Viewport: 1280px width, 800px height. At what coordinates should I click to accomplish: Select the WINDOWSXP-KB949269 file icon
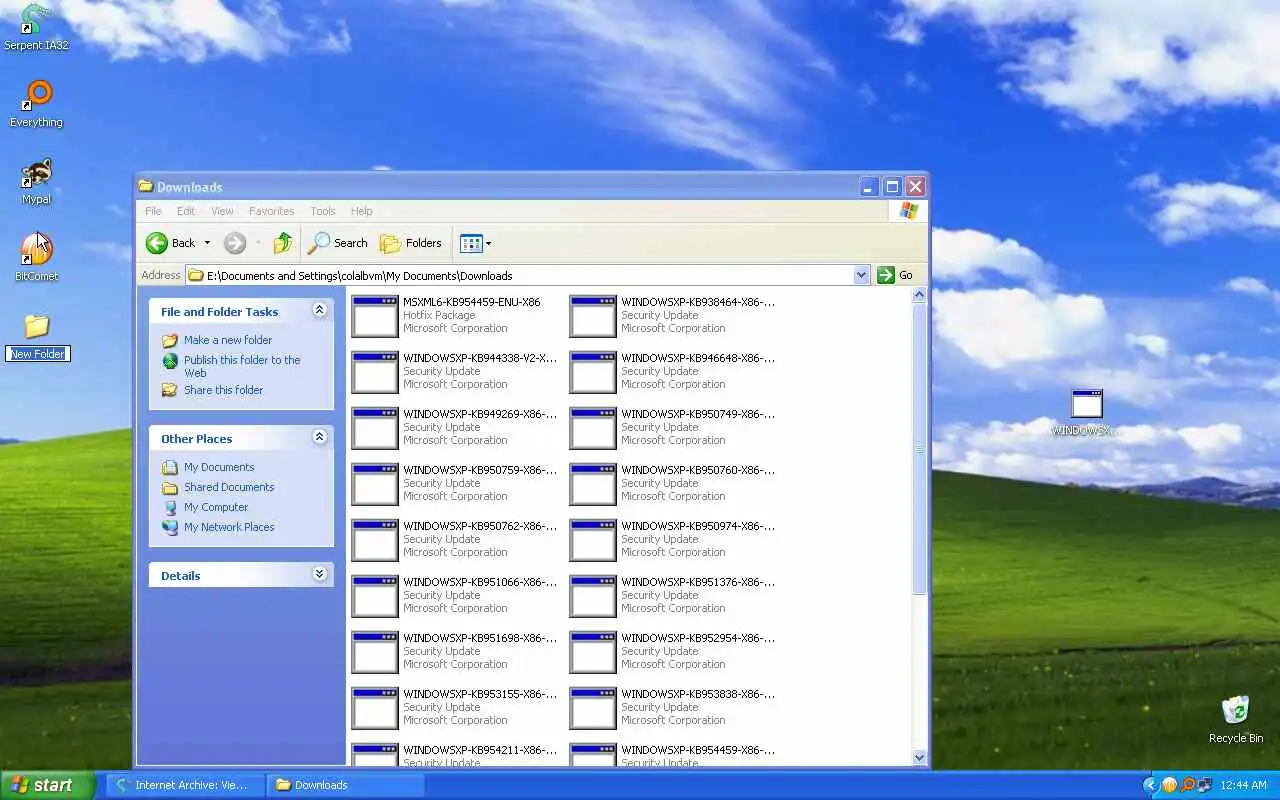(x=375, y=428)
